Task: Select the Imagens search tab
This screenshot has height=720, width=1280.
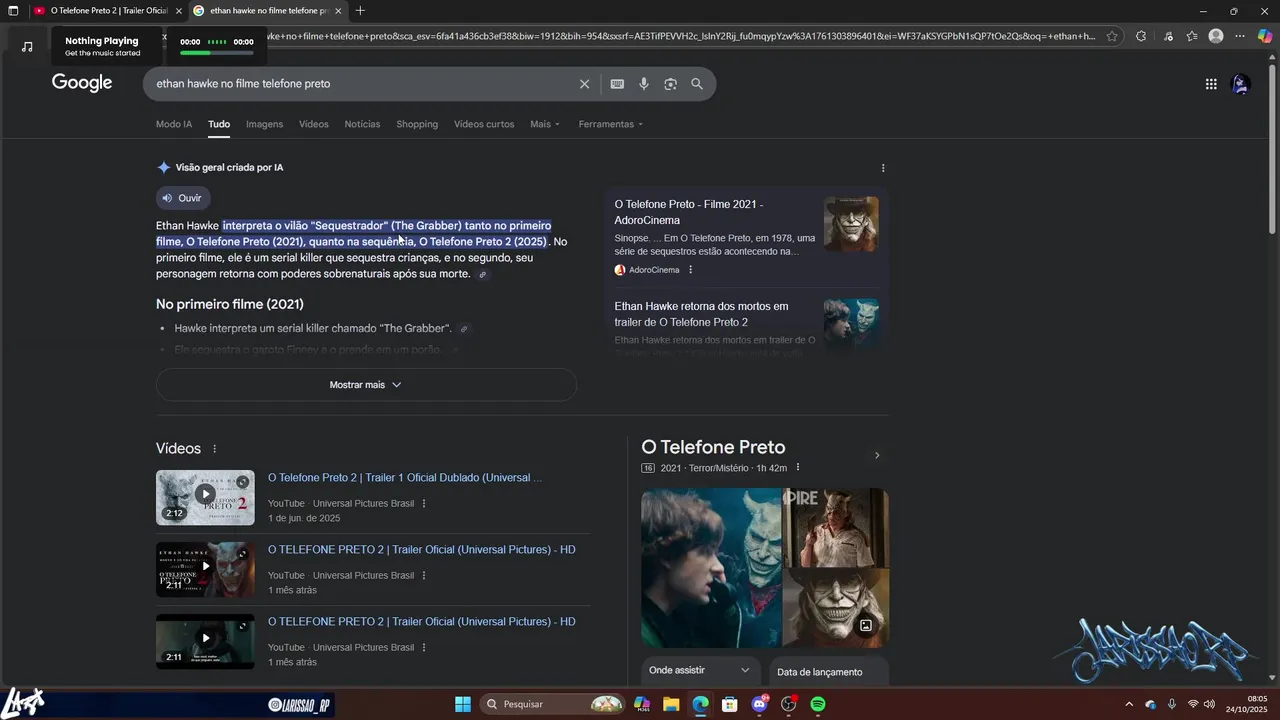Action: [265, 124]
